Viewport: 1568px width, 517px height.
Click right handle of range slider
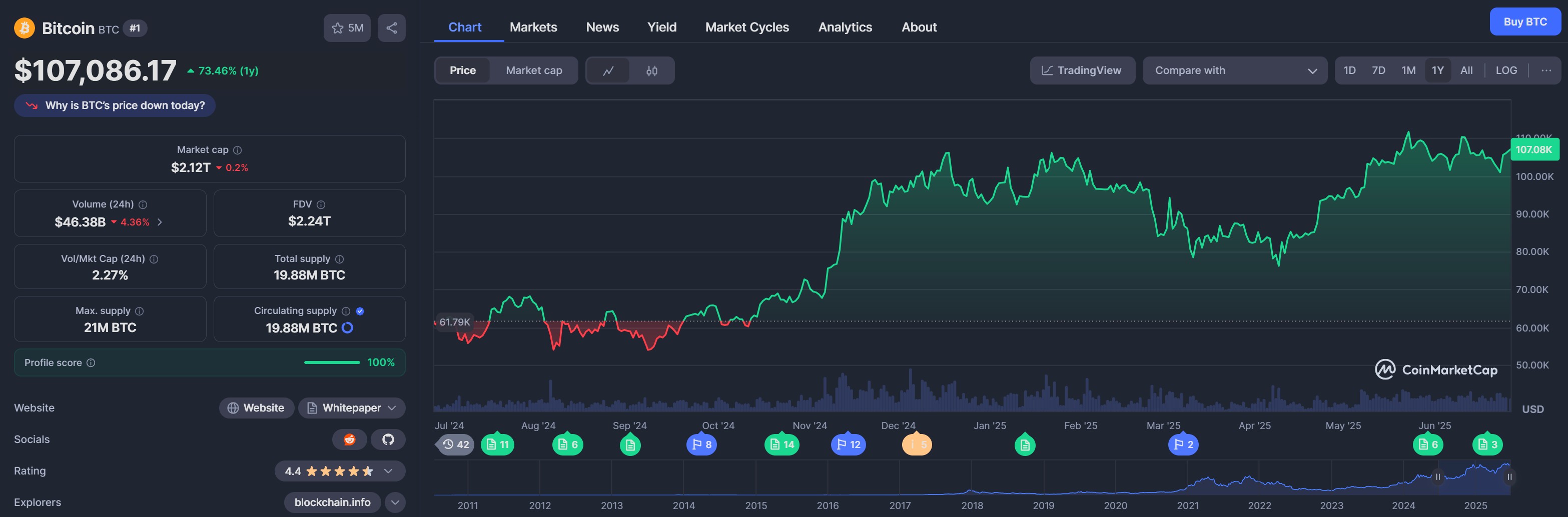point(1509,477)
